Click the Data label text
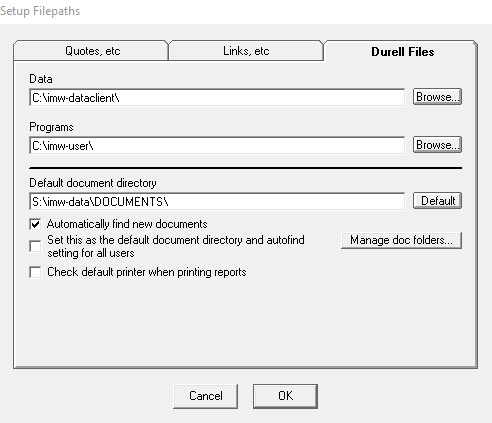This screenshot has height=423, width=492. [41, 79]
